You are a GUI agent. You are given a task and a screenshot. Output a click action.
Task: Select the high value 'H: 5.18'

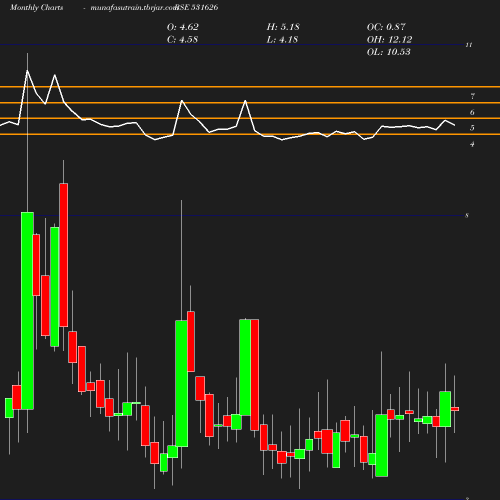click(283, 27)
